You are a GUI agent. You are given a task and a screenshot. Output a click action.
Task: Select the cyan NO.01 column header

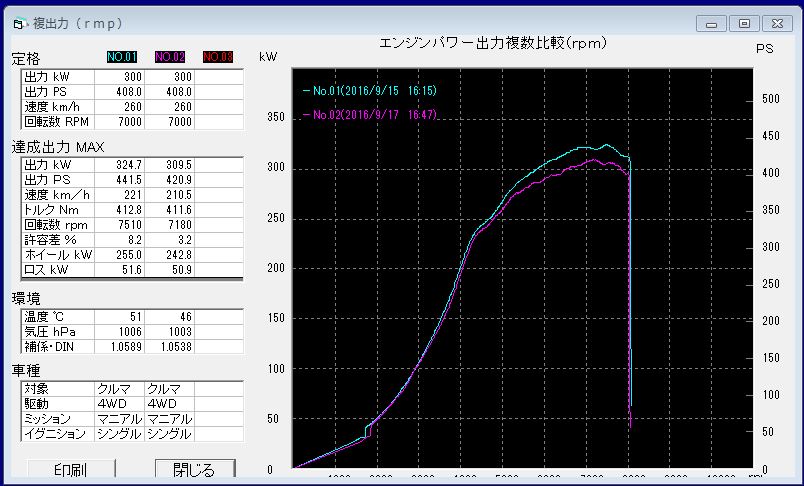(120, 57)
